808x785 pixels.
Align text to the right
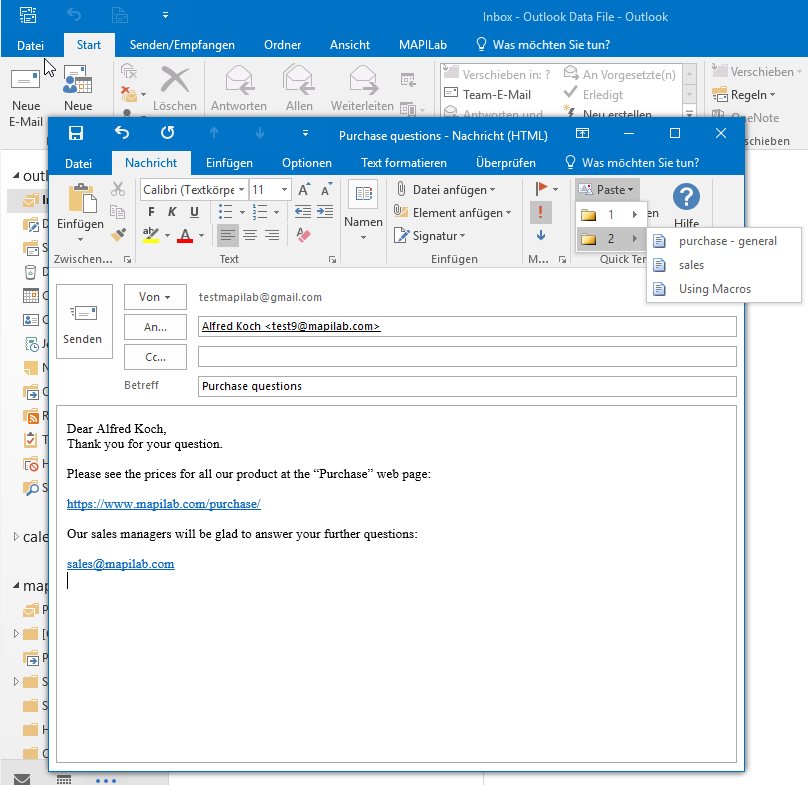pyautogui.click(x=272, y=236)
